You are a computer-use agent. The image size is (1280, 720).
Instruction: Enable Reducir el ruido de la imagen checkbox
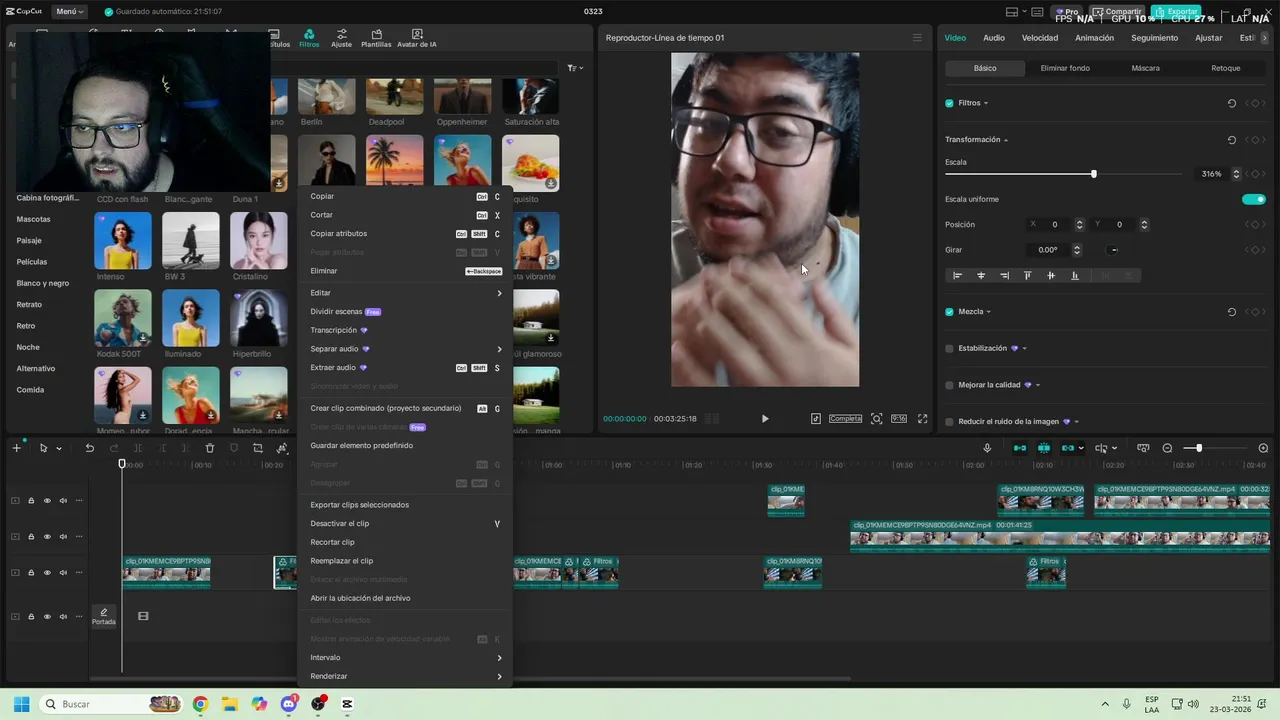[x=949, y=422]
